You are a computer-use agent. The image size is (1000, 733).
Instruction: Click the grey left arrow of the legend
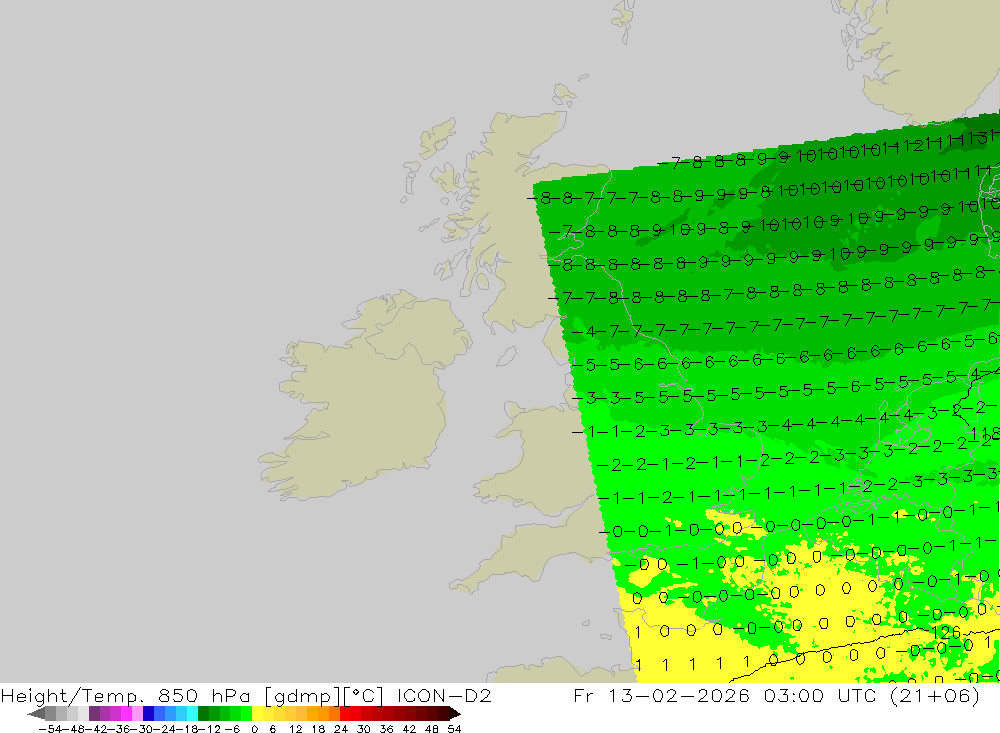(x=36, y=714)
